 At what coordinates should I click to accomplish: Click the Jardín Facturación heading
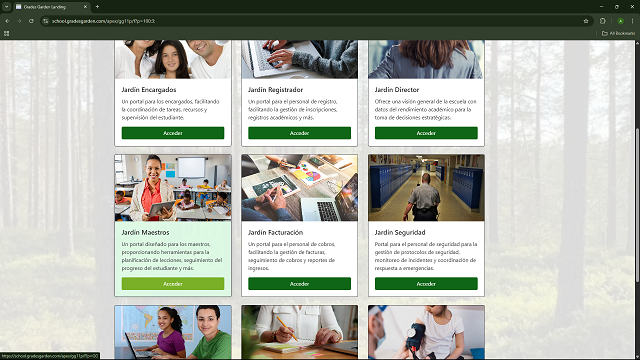(x=276, y=232)
